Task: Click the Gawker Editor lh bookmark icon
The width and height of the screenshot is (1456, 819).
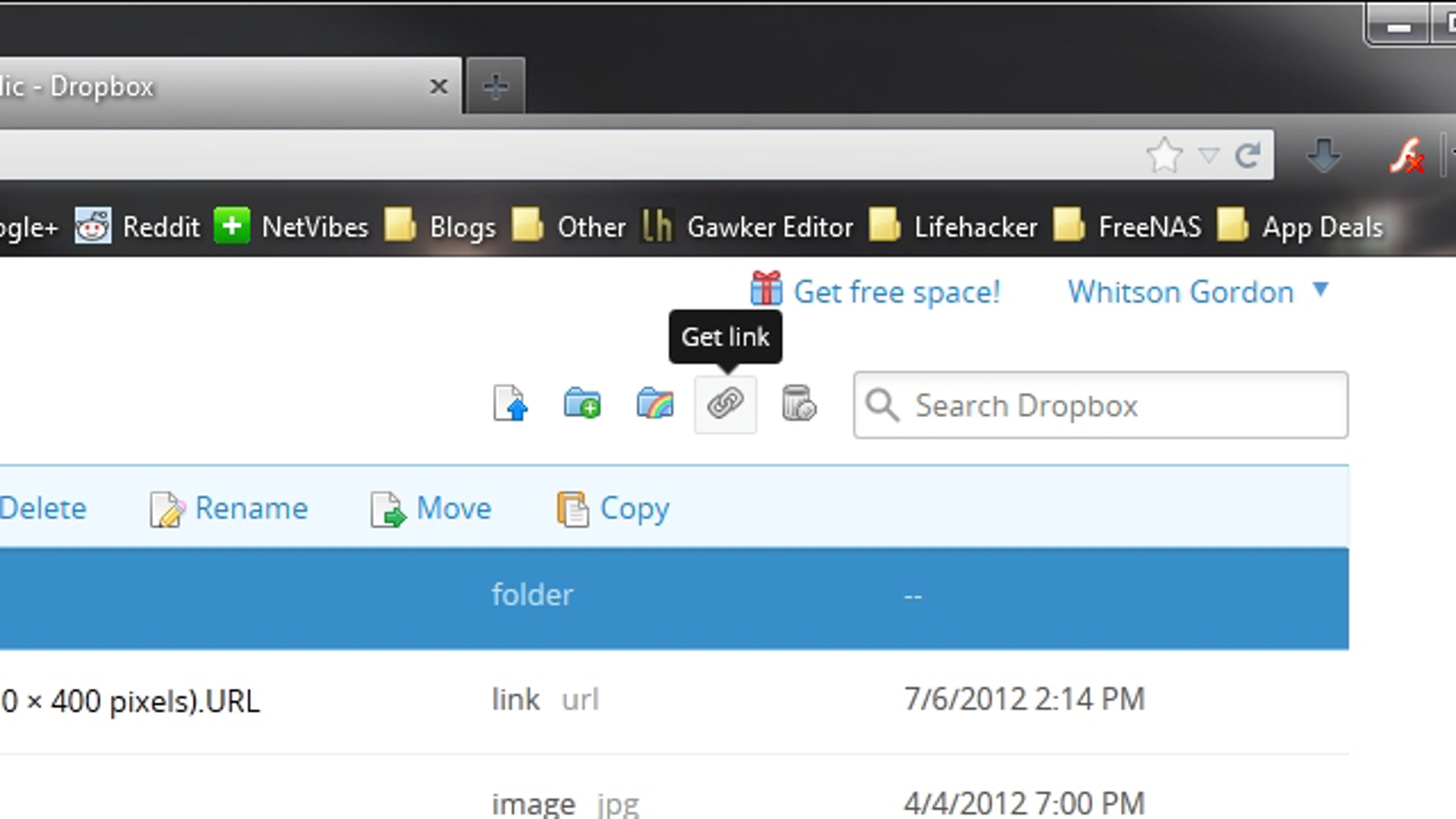Action: click(x=656, y=226)
